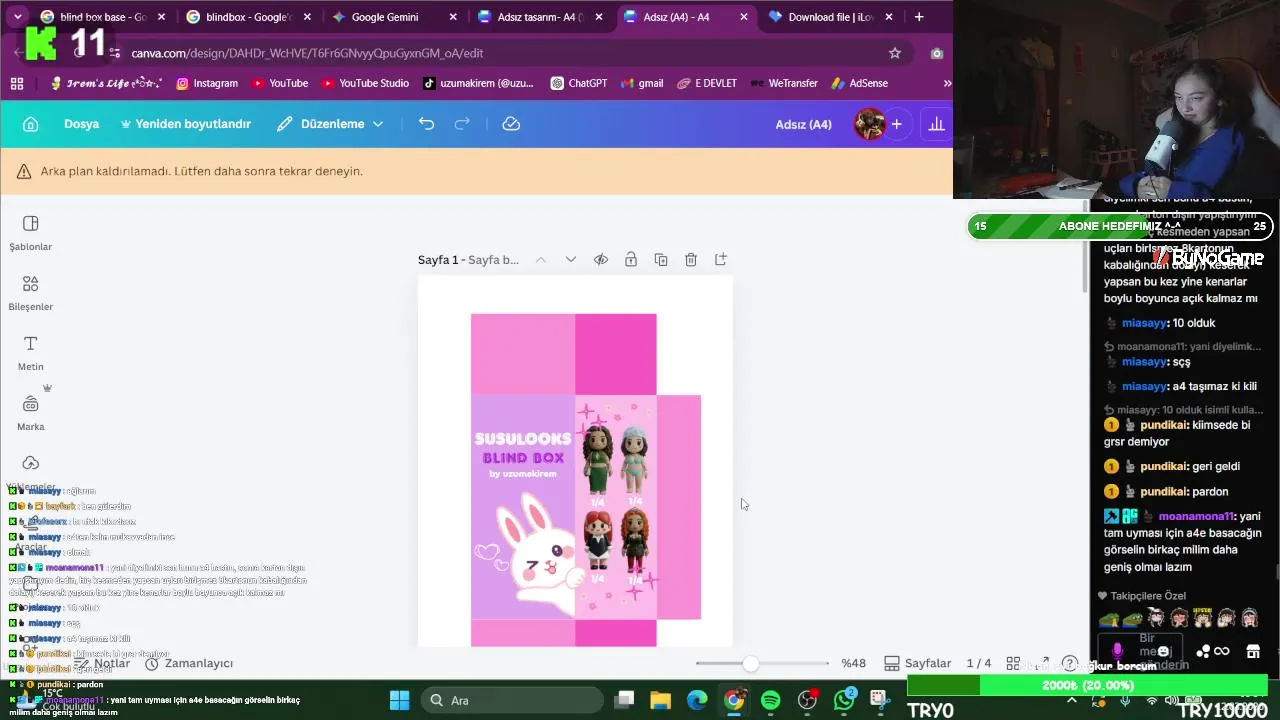The image size is (1280, 720).
Task: Add collaborator with the plus button
Action: point(897,124)
